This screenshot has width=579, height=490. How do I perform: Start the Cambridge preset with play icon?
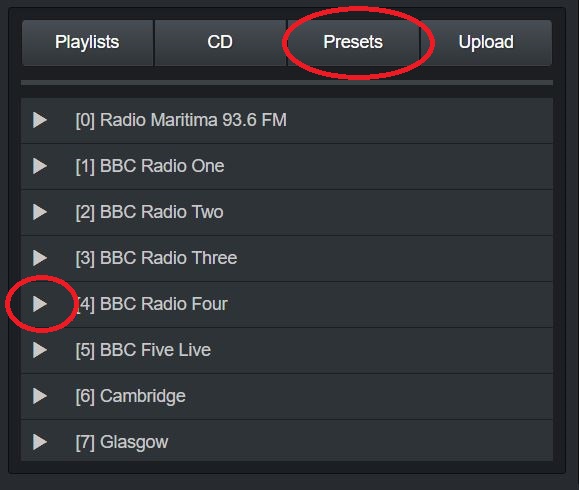(40, 396)
